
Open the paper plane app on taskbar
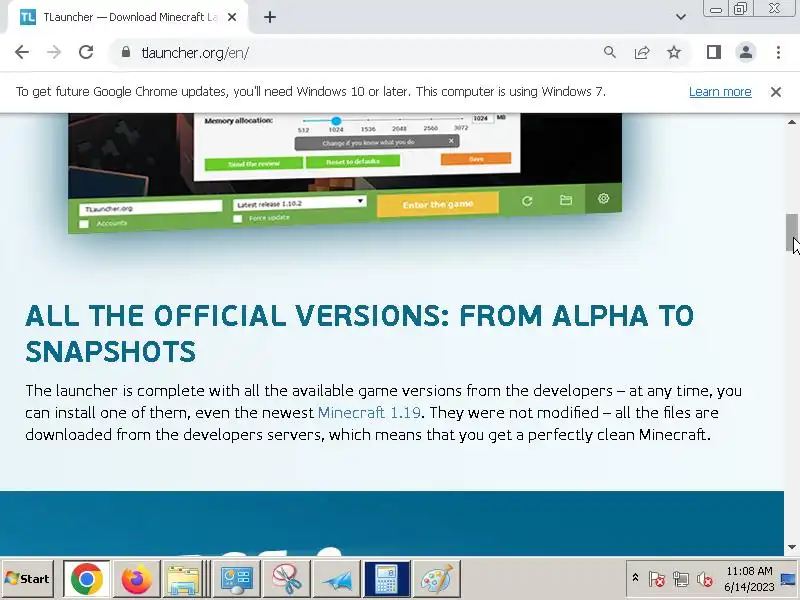[336, 579]
